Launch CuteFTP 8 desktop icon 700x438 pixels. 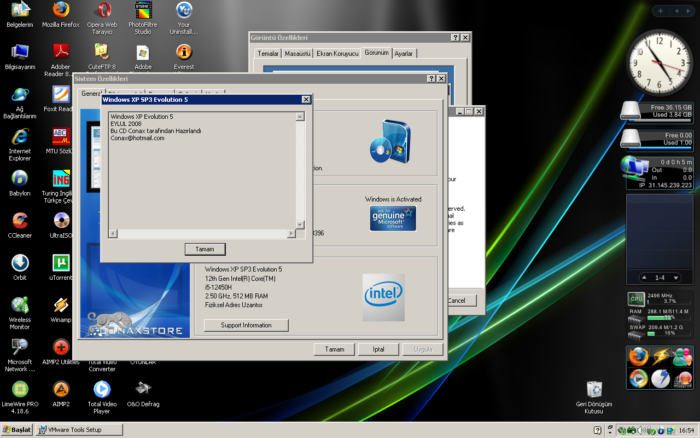click(x=102, y=56)
